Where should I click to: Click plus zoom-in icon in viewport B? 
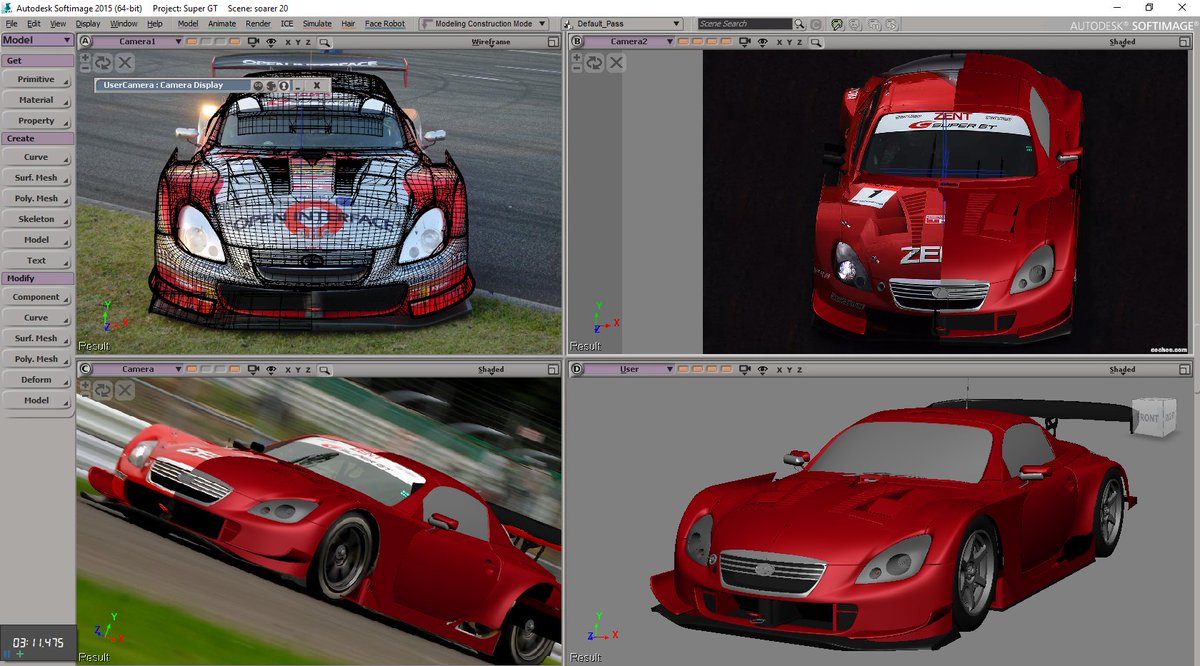tap(576, 57)
